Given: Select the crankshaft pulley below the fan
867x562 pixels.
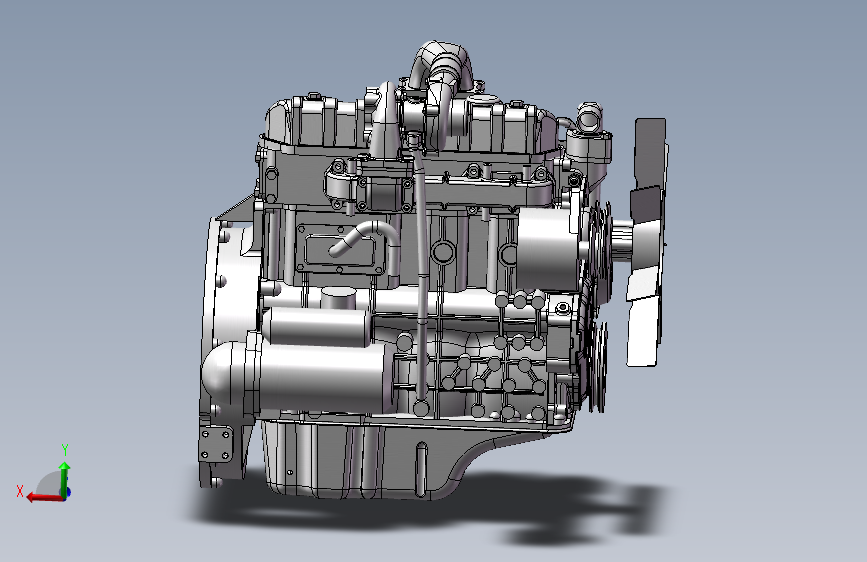Looking at the screenshot, I should tap(598, 366).
